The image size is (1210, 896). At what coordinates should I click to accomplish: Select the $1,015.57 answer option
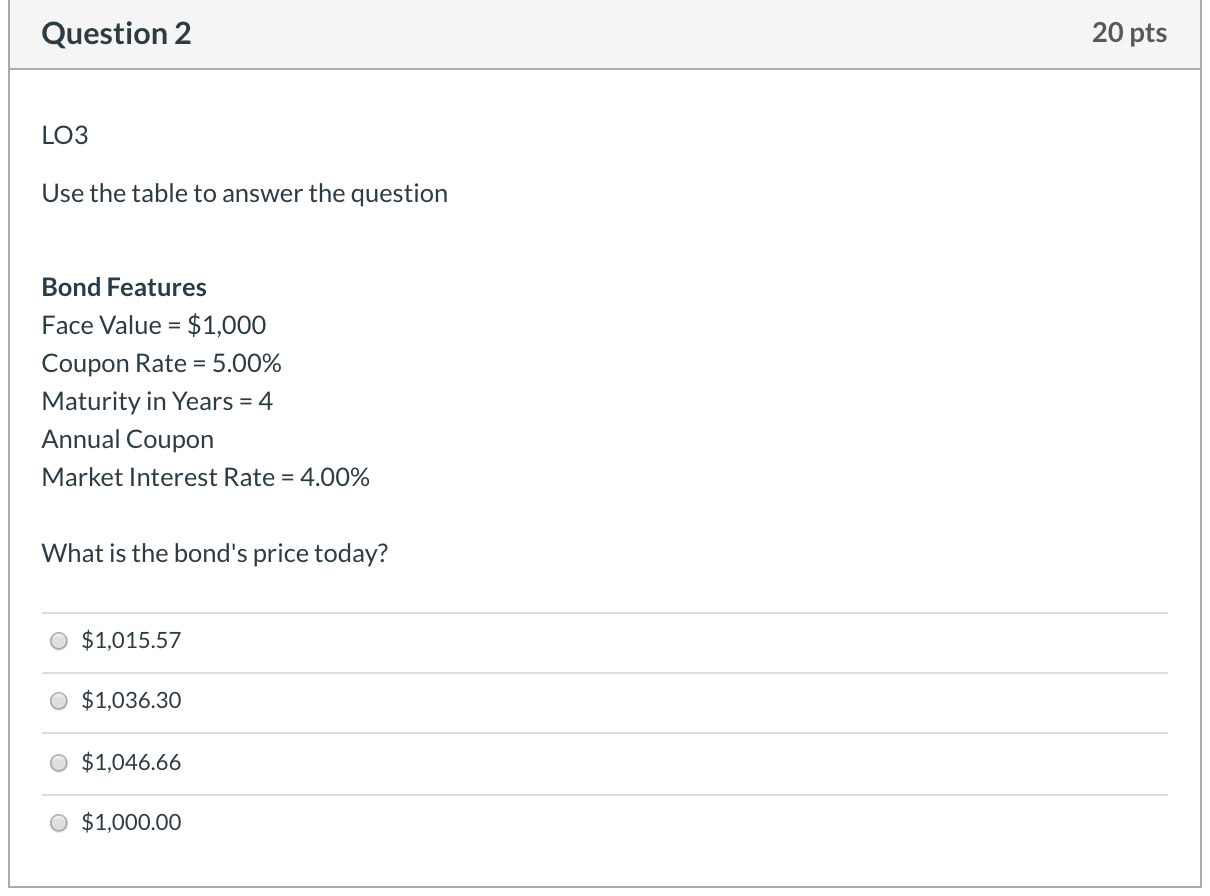(58, 641)
